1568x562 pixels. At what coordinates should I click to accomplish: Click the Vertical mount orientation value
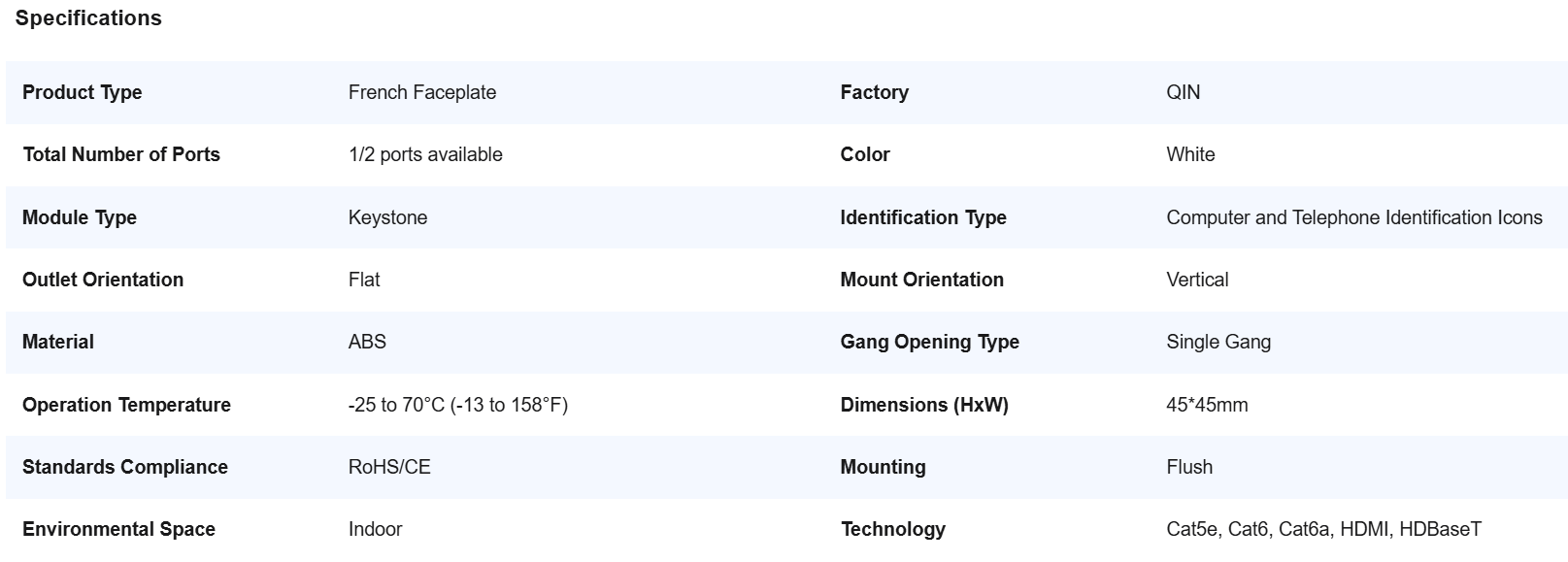(x=1197, y=280)
